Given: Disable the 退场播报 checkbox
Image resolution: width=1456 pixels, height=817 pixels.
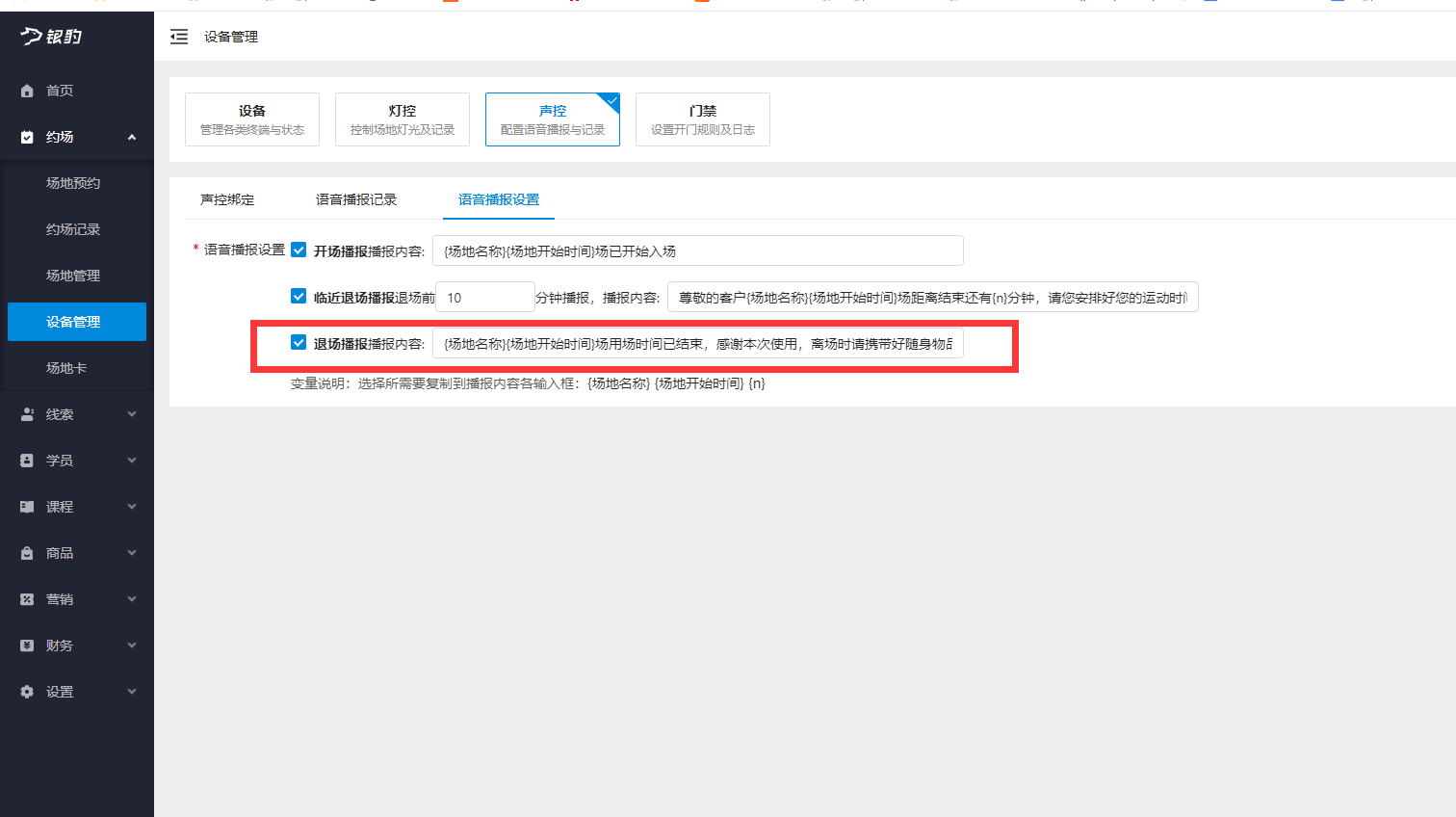Looking at the screenshot, I should click(299, 343).
